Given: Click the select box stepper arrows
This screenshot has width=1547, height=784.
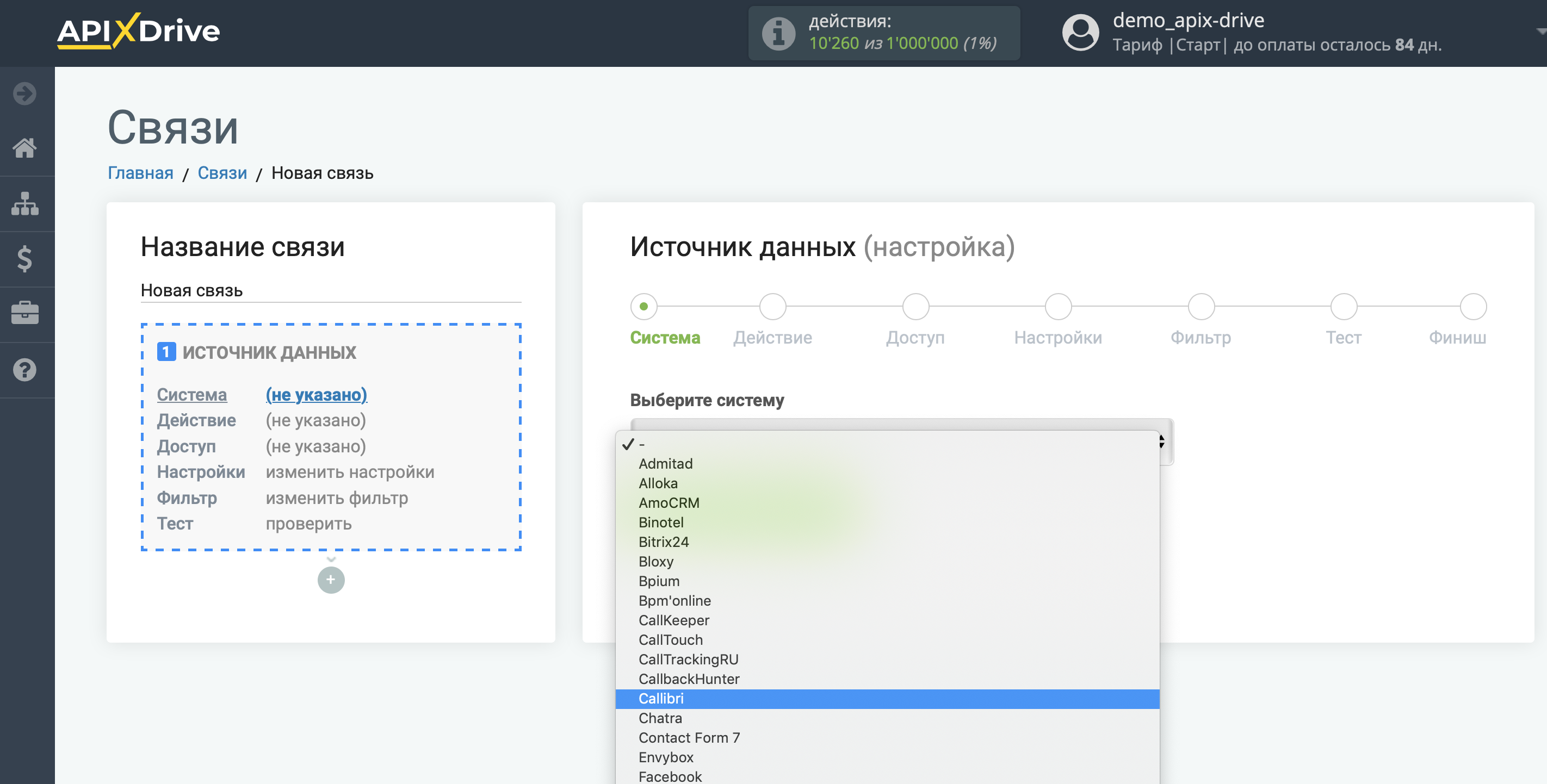Looking at the screenshot, I should click(1162, 442).
